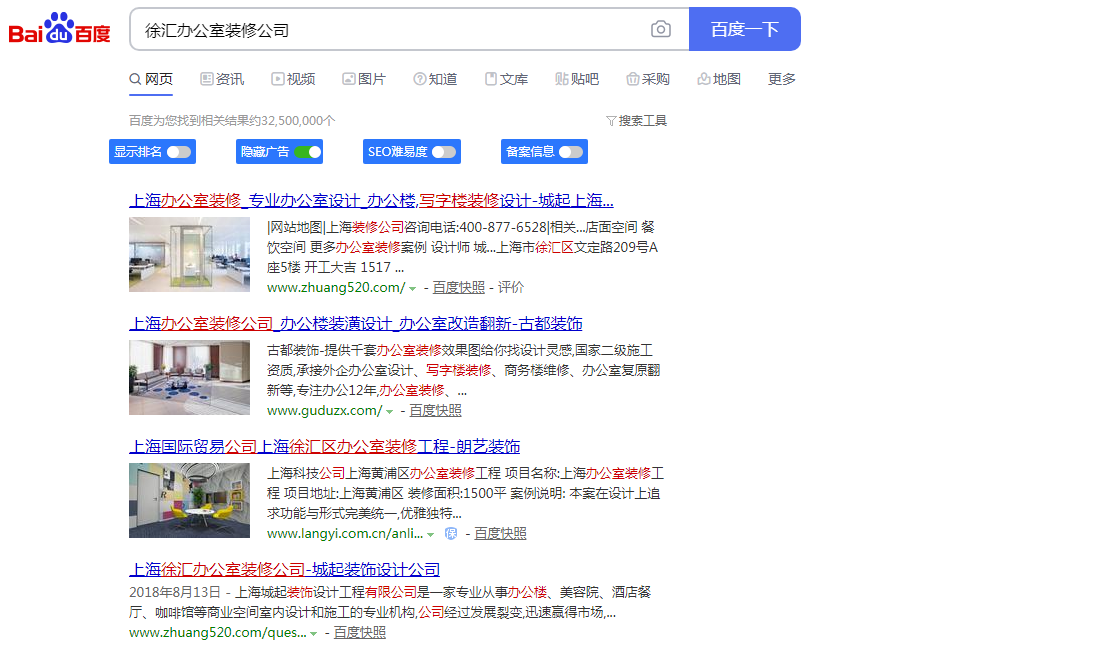The height and width of the screenshot is (650, 1115).
Task: Open lounge thumbnail of 古都装饰 result
Action: point(189,378)
